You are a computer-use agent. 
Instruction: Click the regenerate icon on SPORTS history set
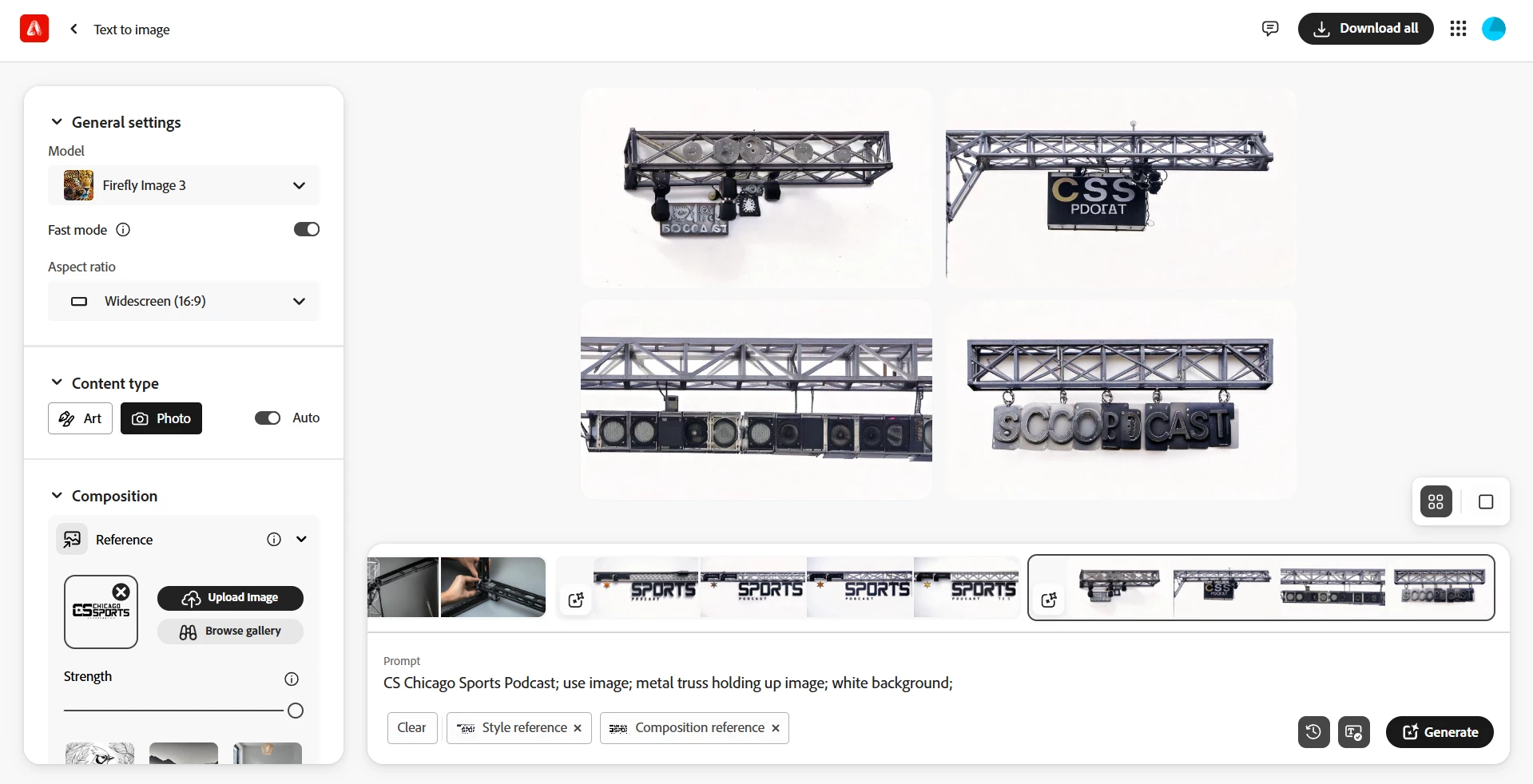pos(576,600)
